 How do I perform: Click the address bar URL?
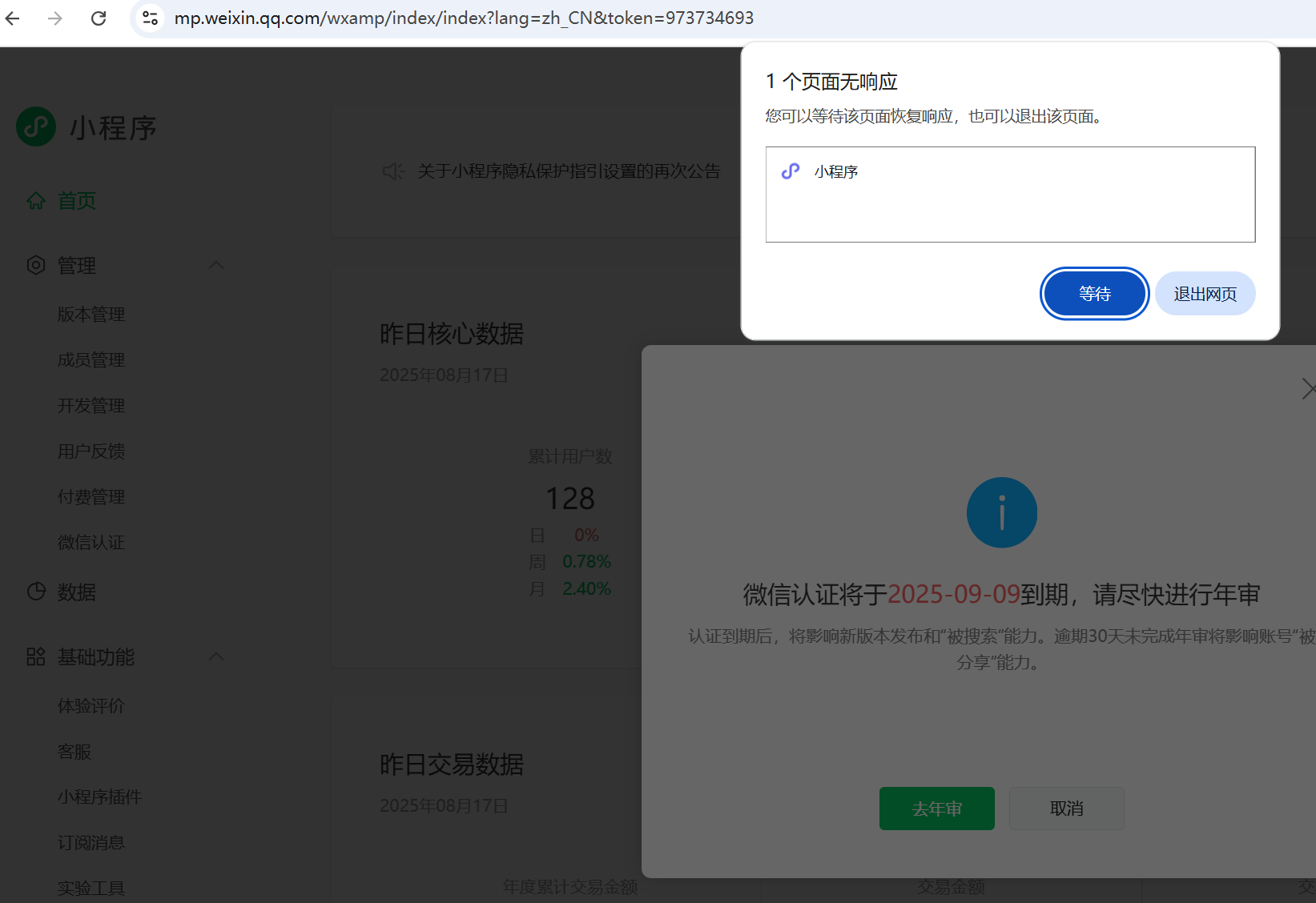pos(464,18)
